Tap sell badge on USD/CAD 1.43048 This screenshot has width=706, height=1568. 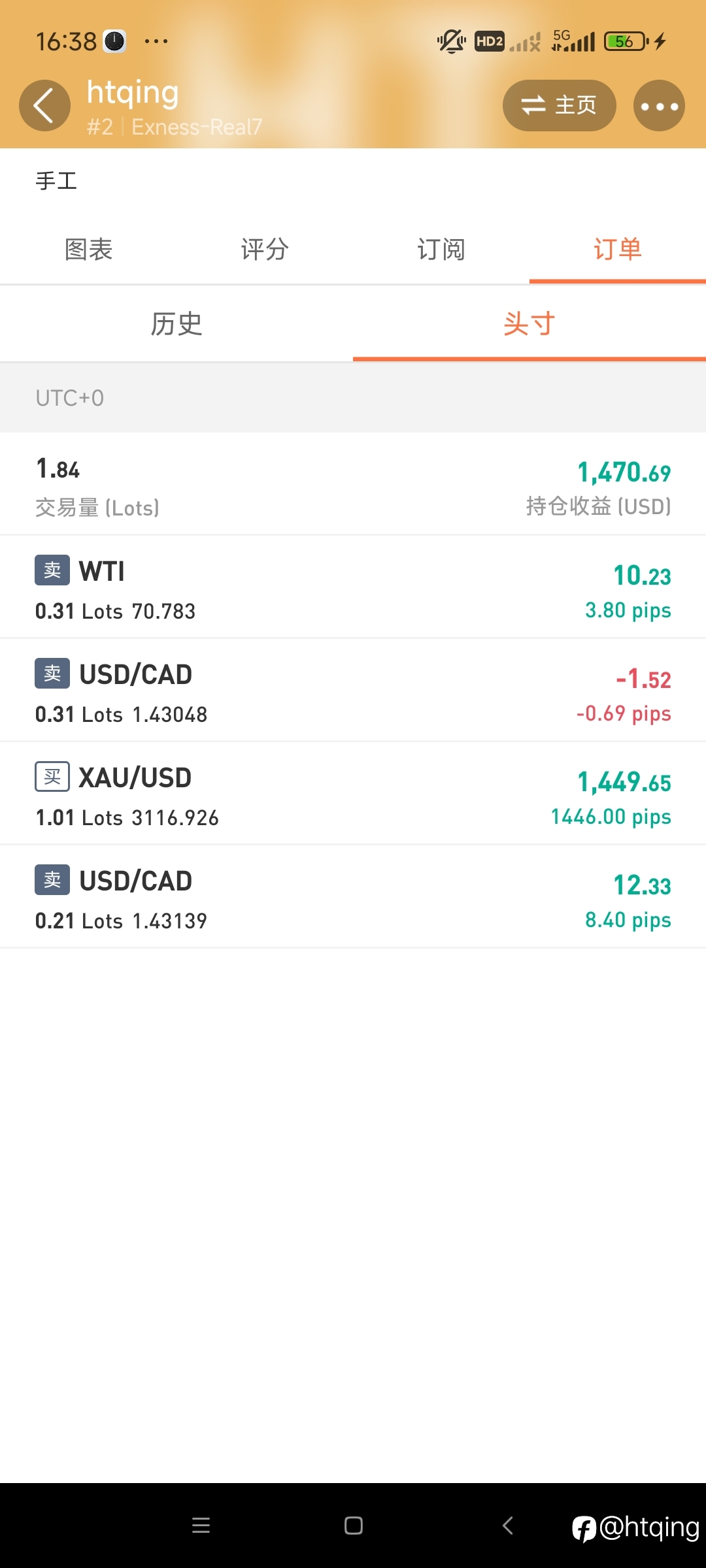[52, 674]
